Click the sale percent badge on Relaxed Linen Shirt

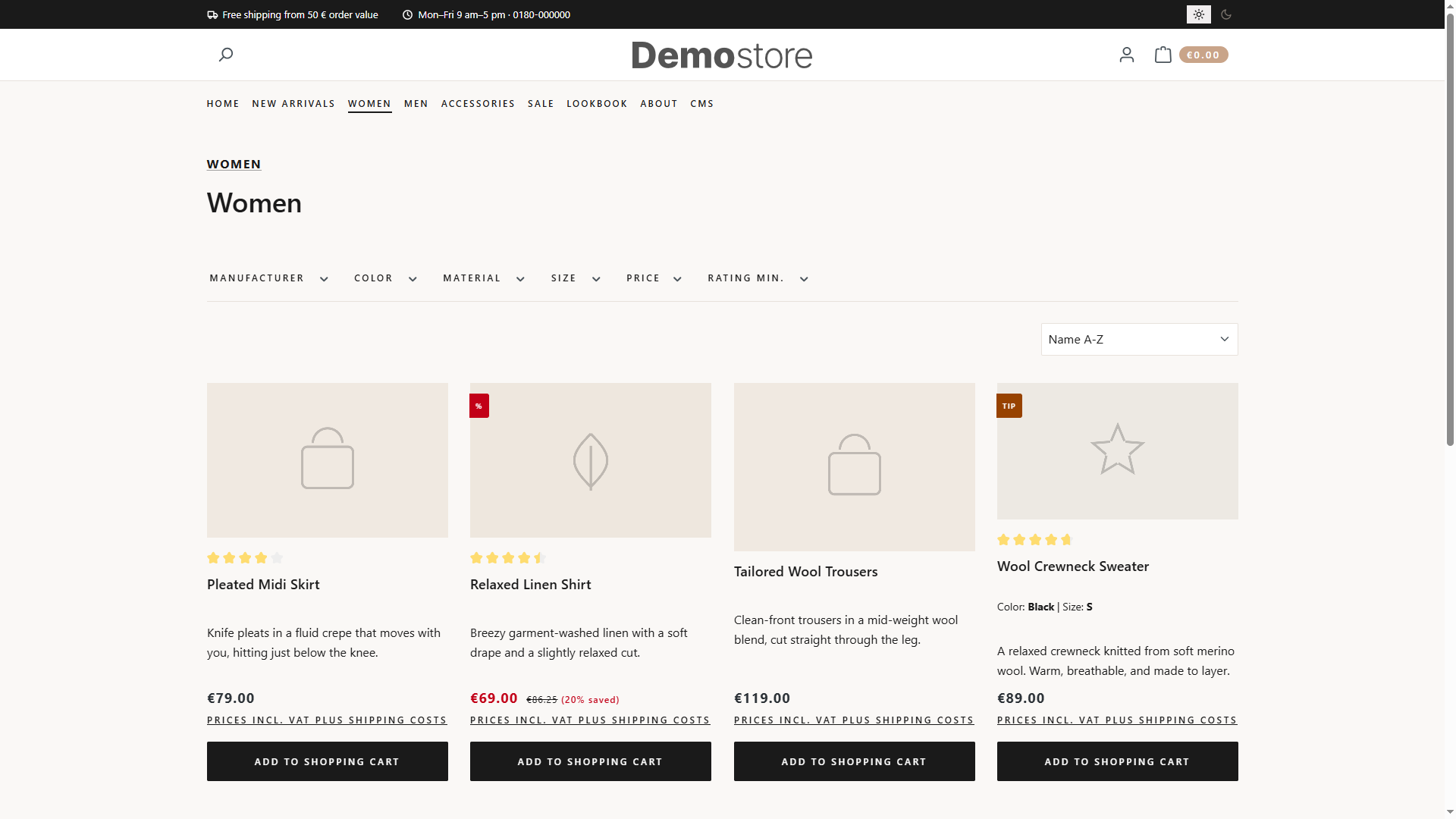479,406
